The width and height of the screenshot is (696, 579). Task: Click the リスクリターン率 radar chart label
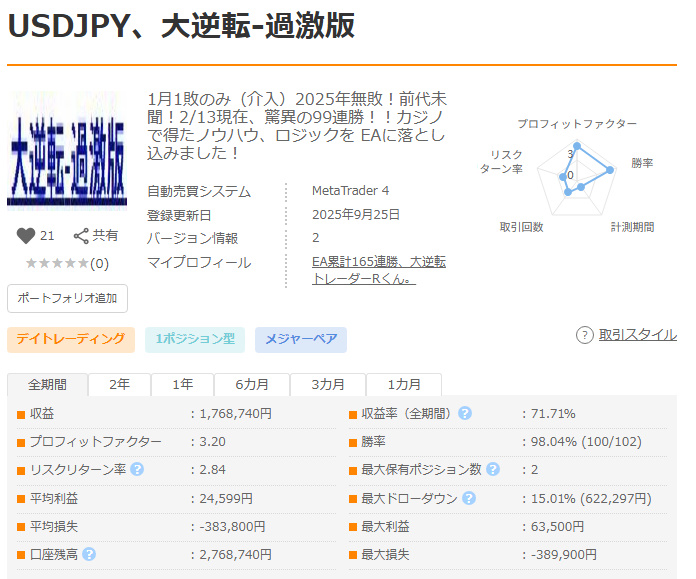[x=502, y=162]
